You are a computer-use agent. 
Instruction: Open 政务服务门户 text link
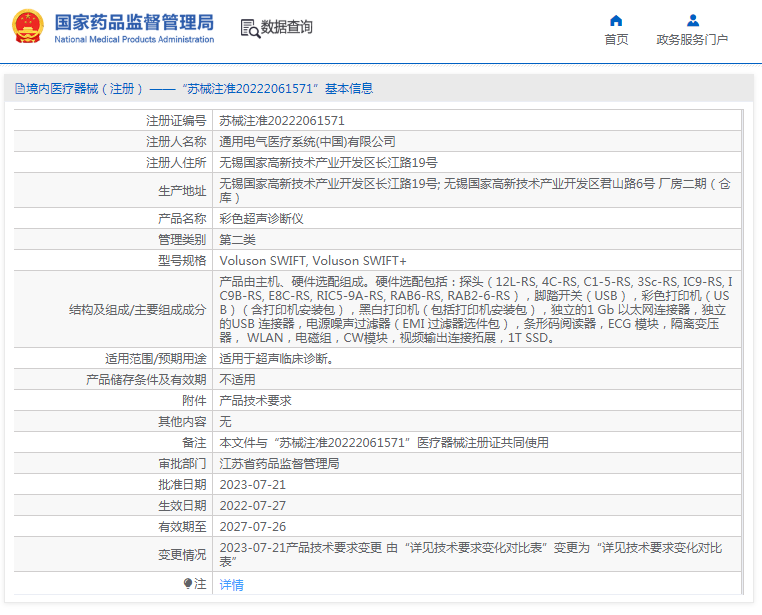692,40
